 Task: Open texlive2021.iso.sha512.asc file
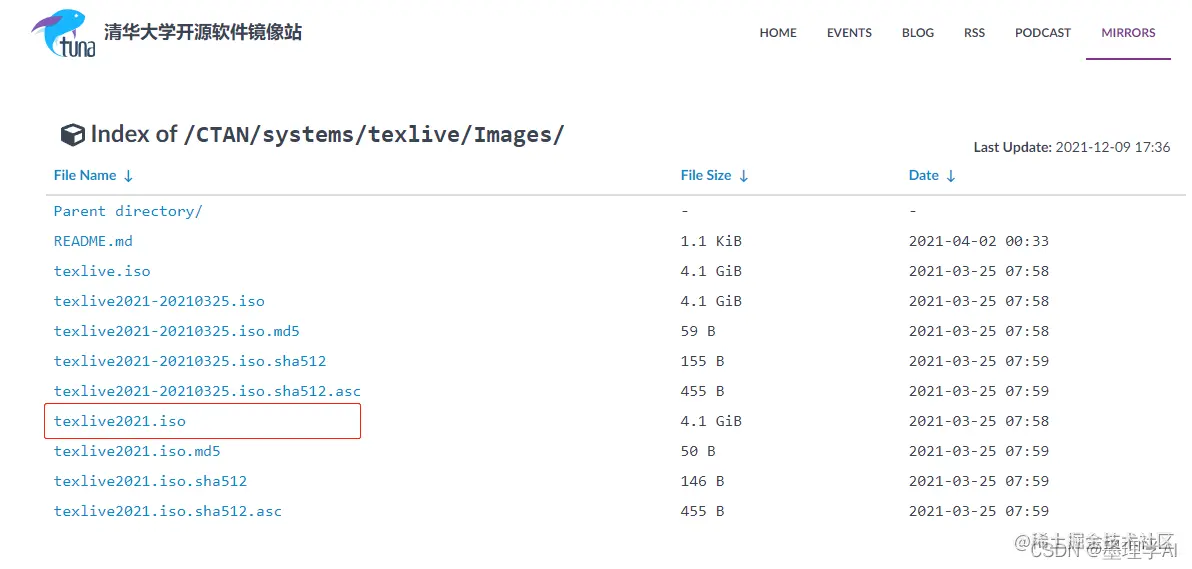[x=167, y=511]
